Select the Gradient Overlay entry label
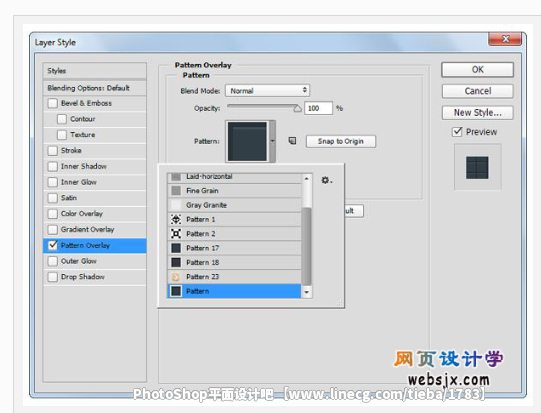This screenshot has height=413, width=541. click(x=87, y=229)
